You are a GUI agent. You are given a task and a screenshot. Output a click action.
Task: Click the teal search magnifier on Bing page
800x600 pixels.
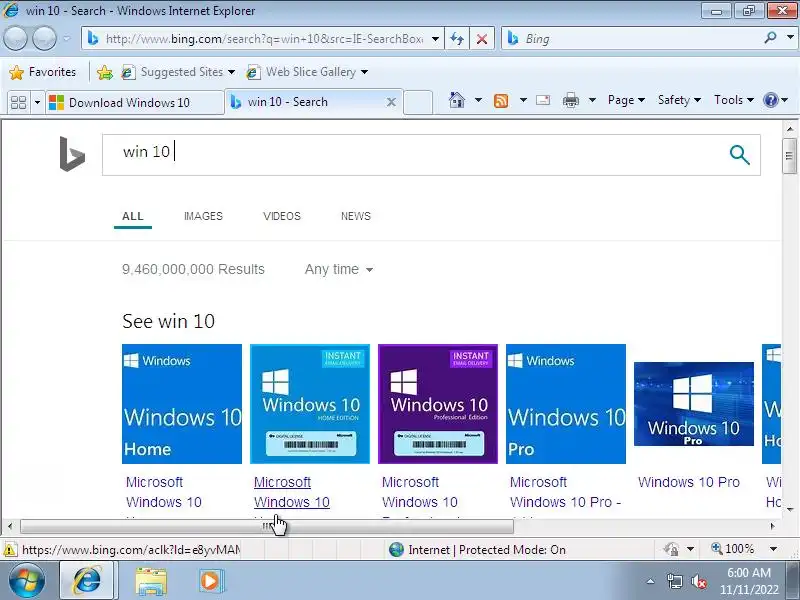click(739, 155)
